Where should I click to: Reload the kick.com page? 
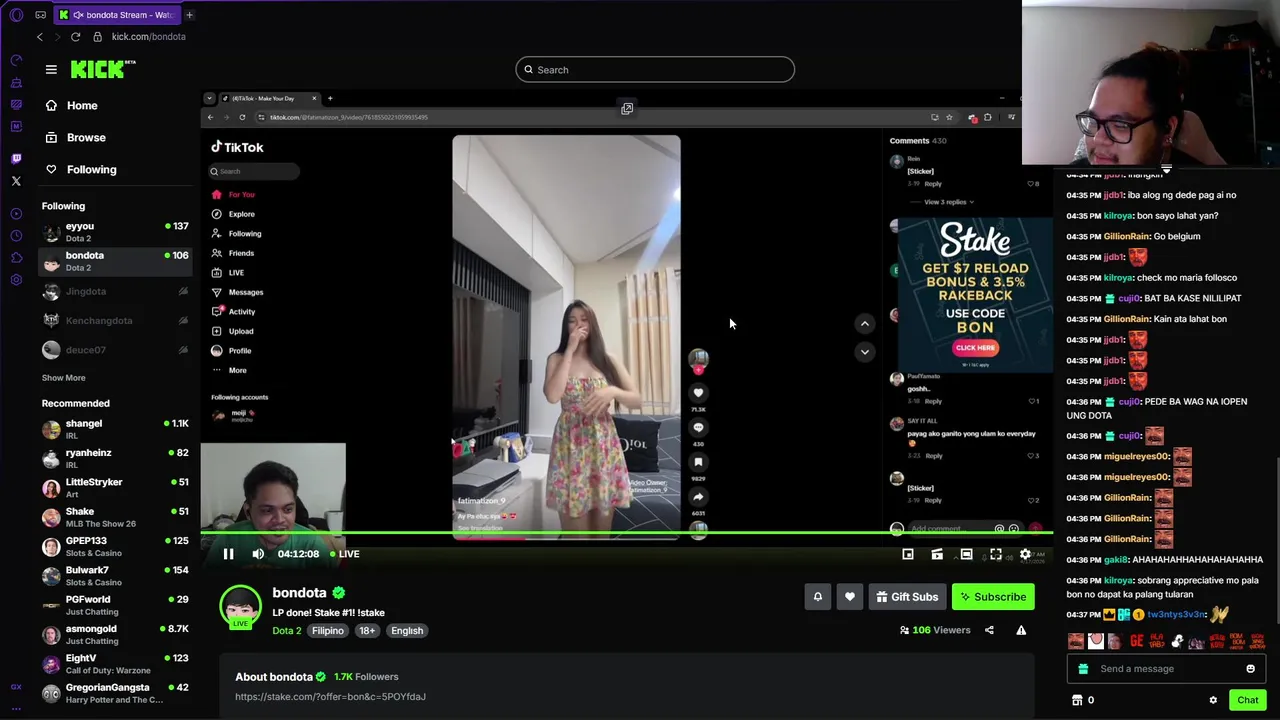[75, 37]
